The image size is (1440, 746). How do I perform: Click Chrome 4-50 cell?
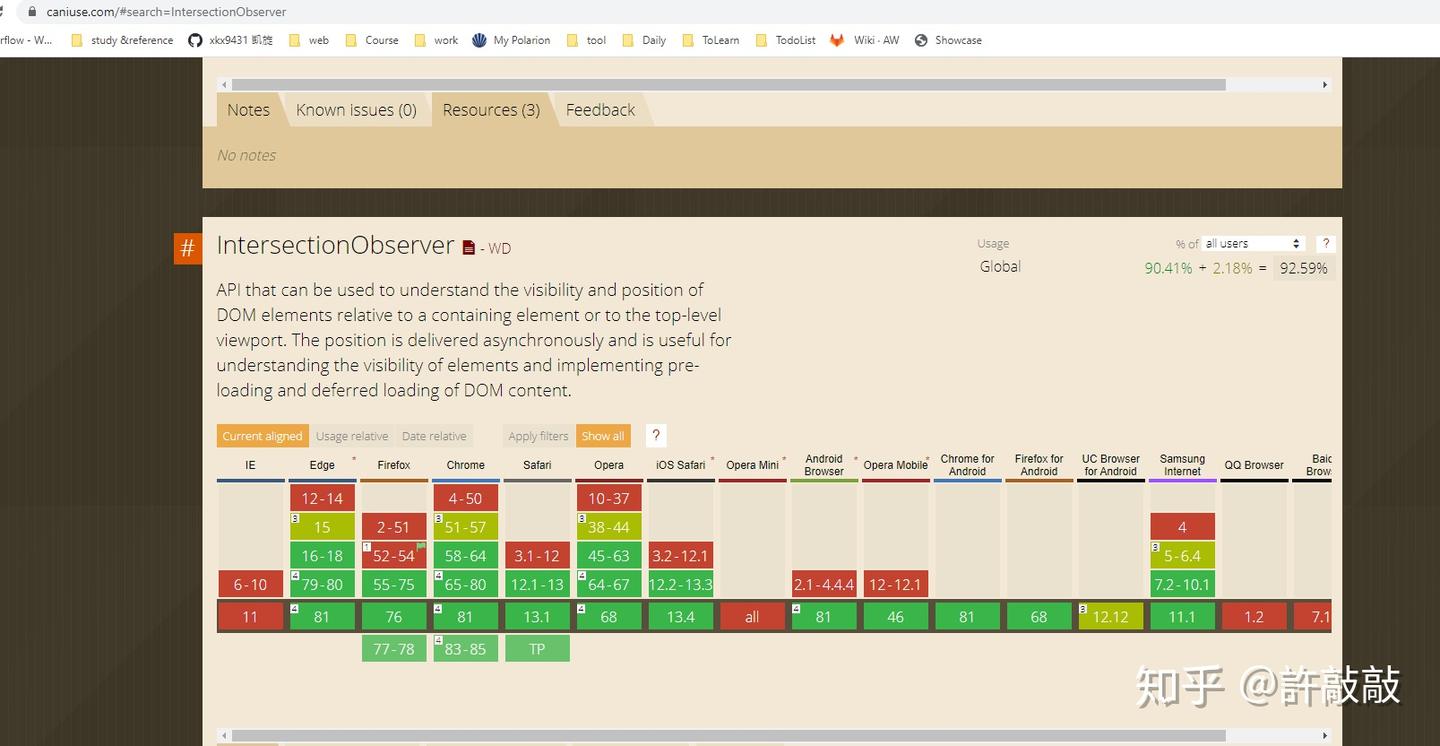466,498
